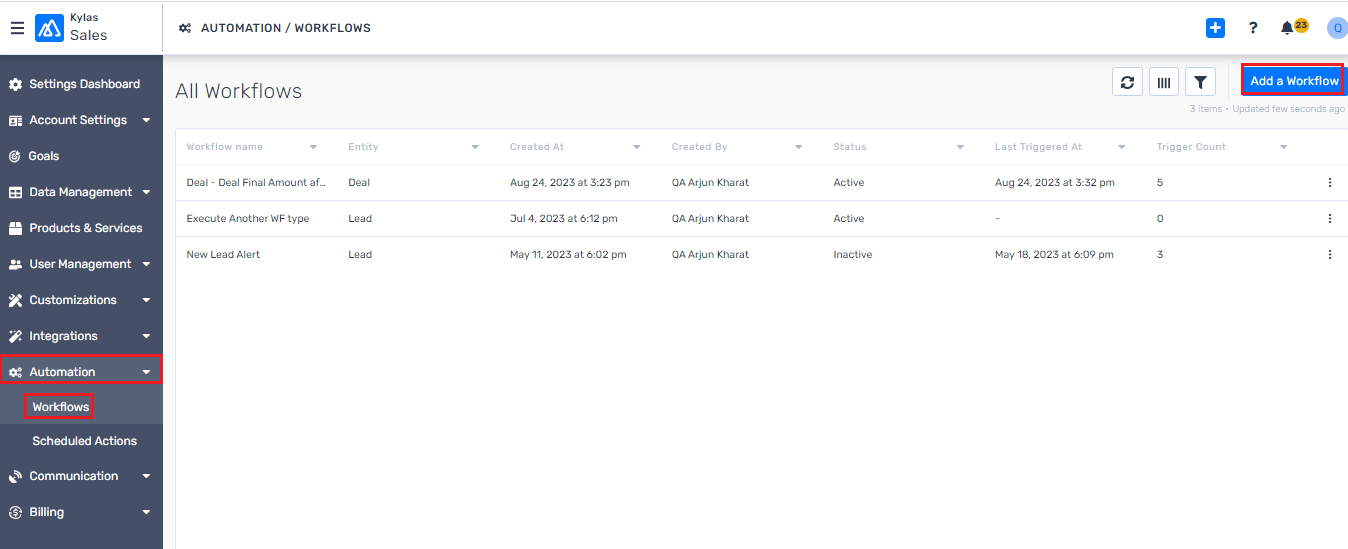Open the user profile avatar
1348x549 pixels.
[x=1337, y=28]
